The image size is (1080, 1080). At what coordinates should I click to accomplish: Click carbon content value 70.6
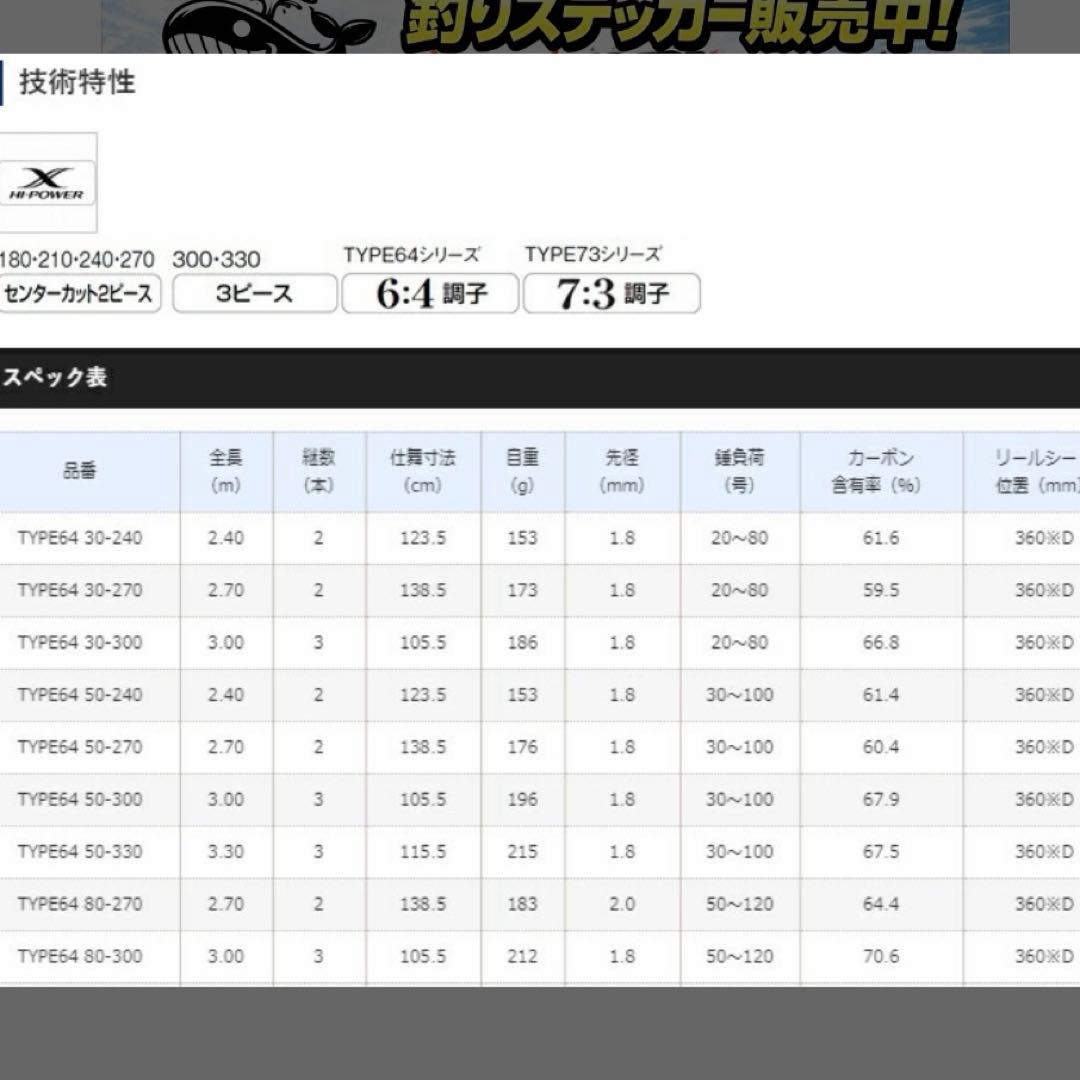(881, 957)
